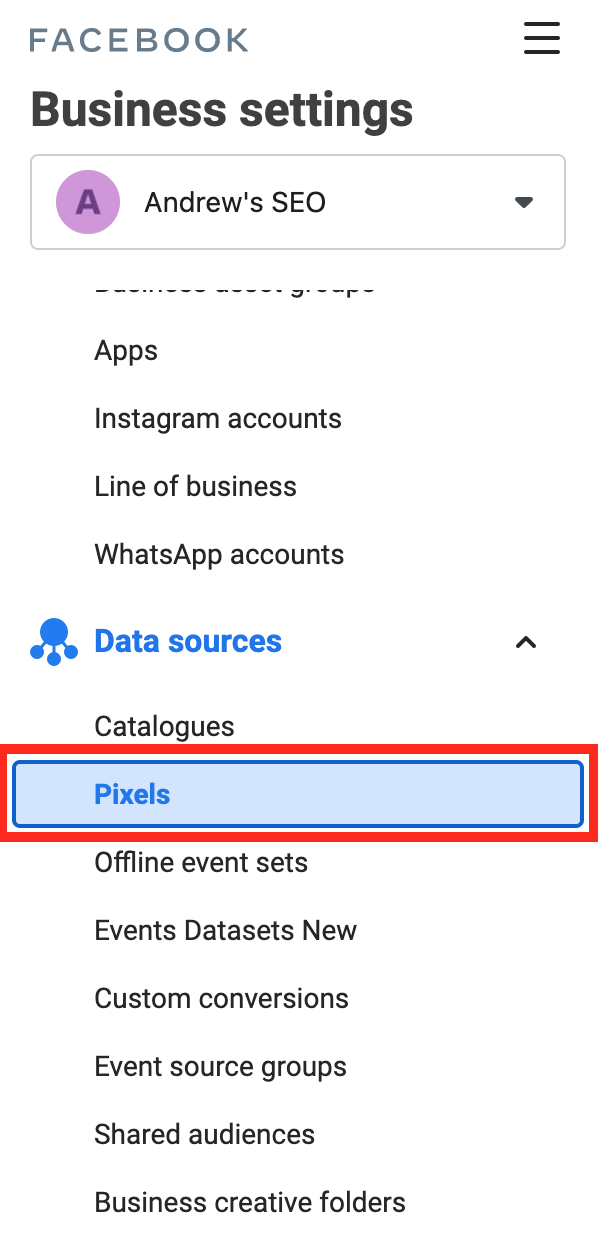This screenshot has height=1256, width=598.
Task: Click the purple A avatar icon
Action: click(88, 202)
